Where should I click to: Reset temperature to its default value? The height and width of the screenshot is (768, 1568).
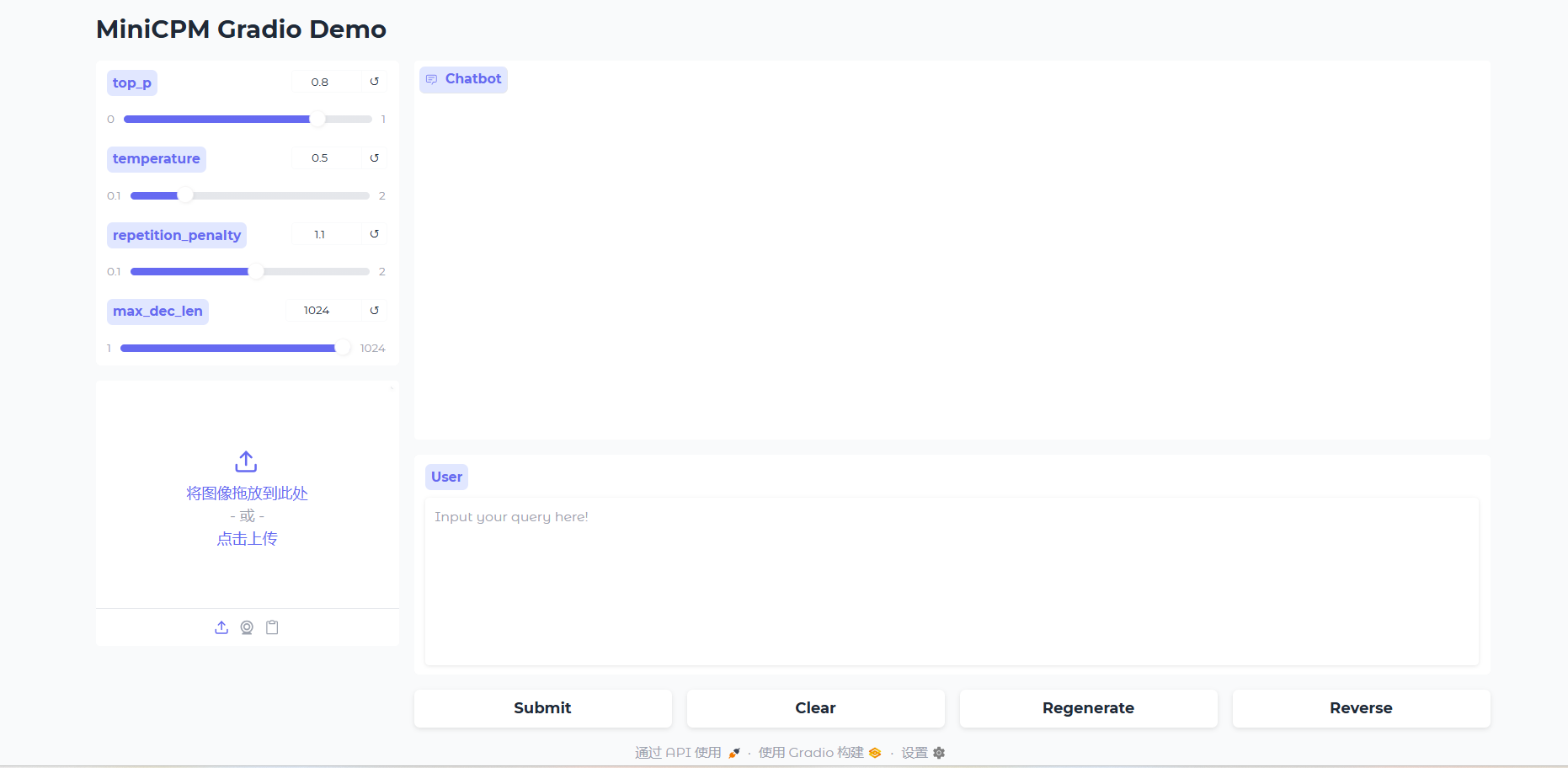[375, 158]
